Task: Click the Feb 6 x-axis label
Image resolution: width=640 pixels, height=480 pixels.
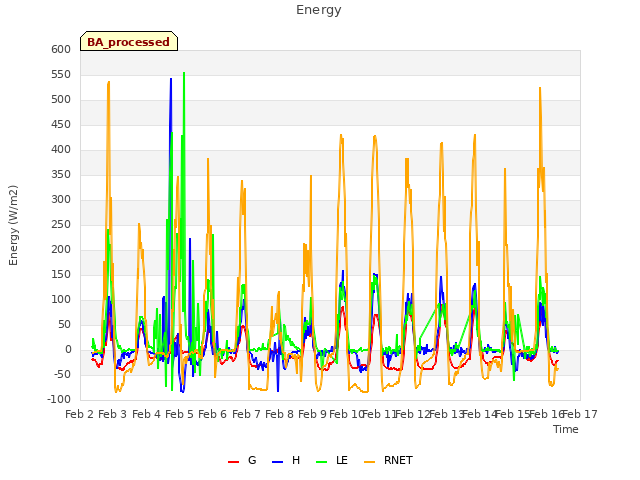Action: (212, 414)
